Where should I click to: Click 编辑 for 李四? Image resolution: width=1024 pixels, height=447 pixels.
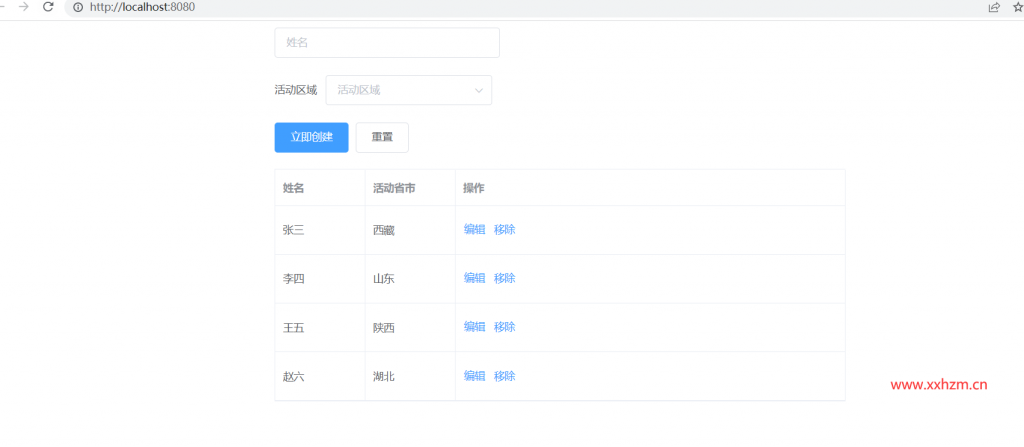[474, 278]
